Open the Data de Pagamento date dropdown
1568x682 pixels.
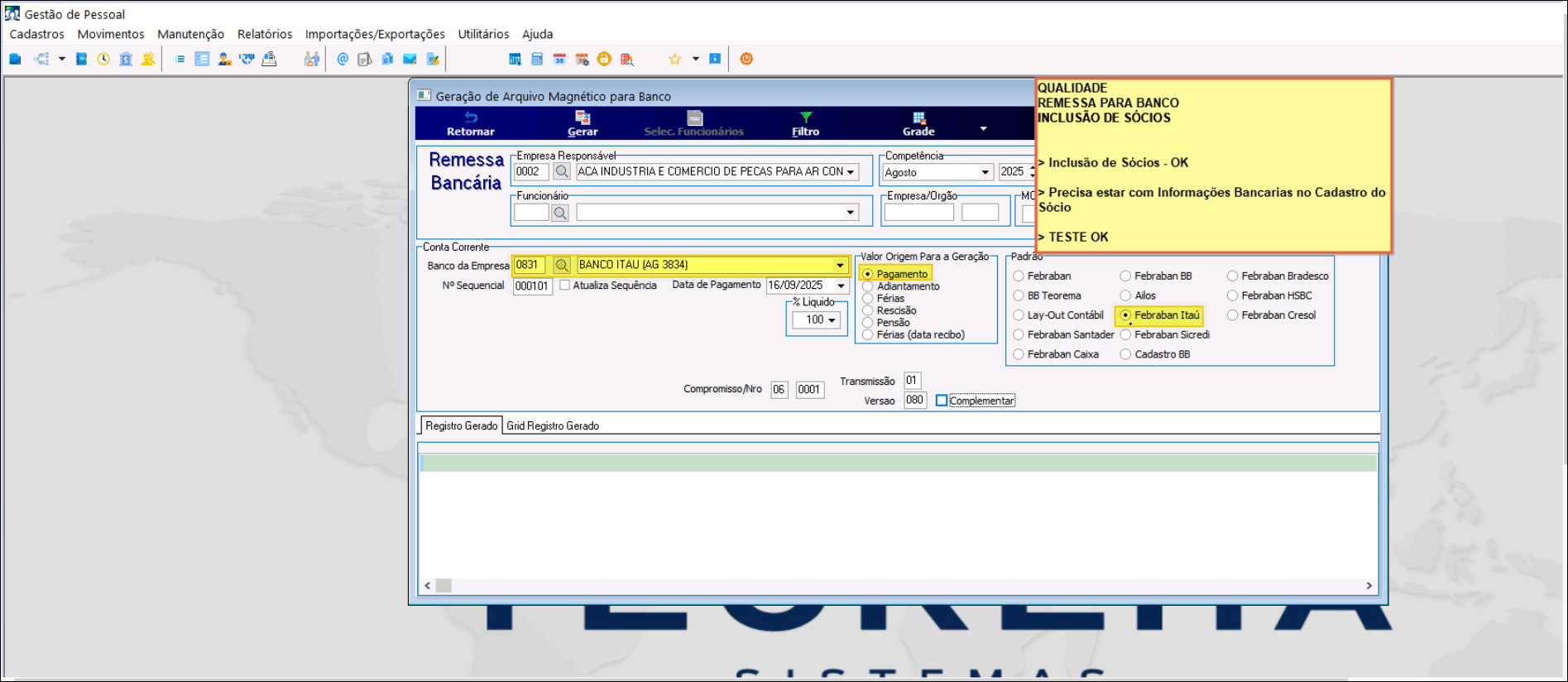point(842,286)
